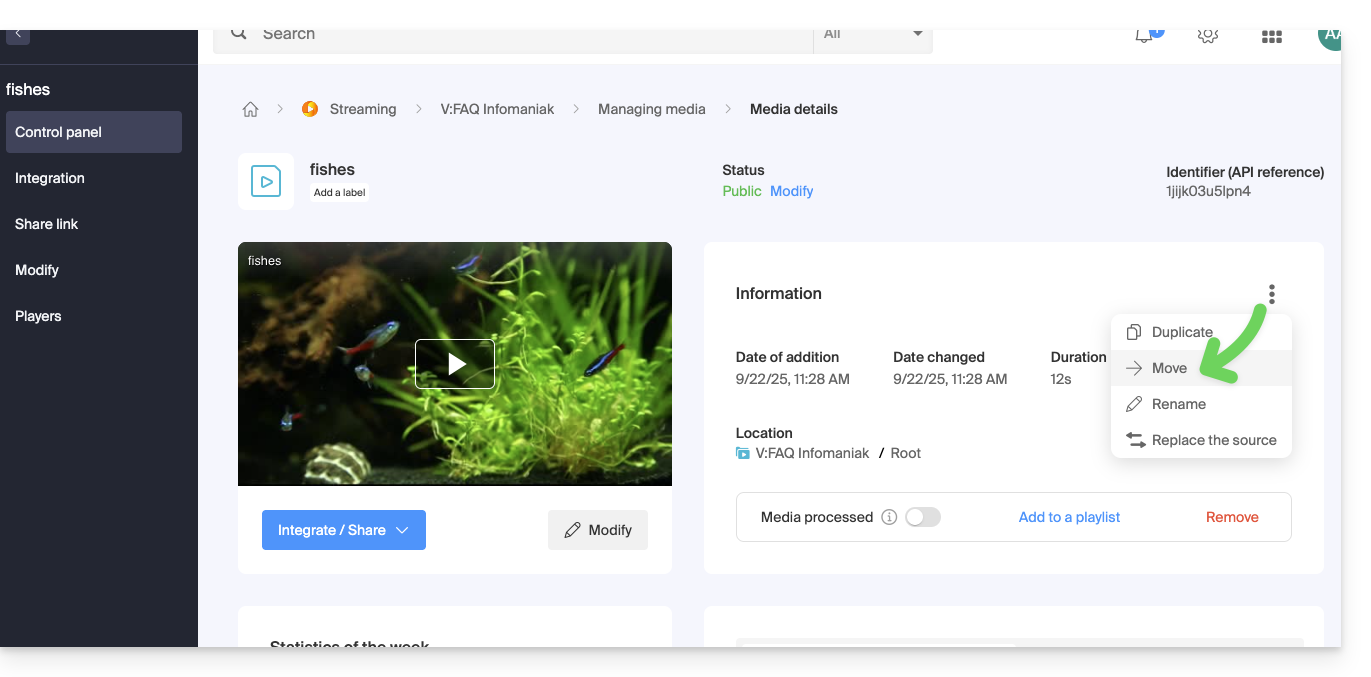This screenshot has height=677, width=1371.
Task: Click the Modify button below video
Action: point(598,530)
